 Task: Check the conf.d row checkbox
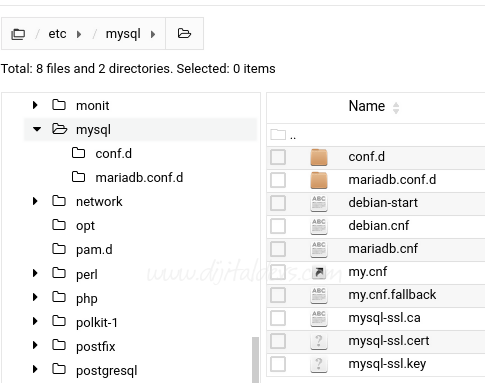278,157
